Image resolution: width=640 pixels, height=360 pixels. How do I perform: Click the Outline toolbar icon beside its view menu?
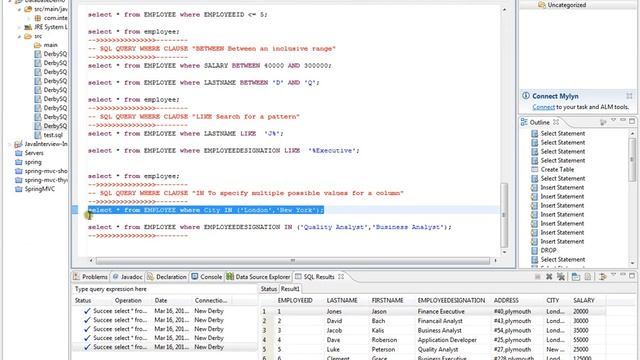(603, 122)
